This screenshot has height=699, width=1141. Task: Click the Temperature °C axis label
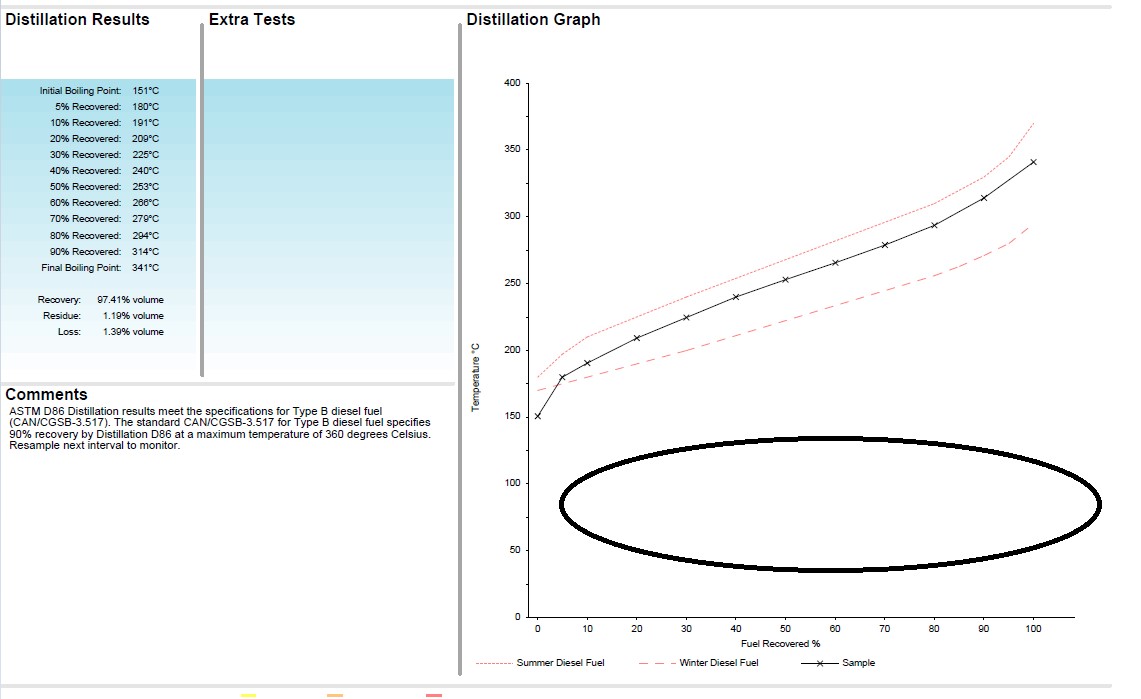pos(476,376)
